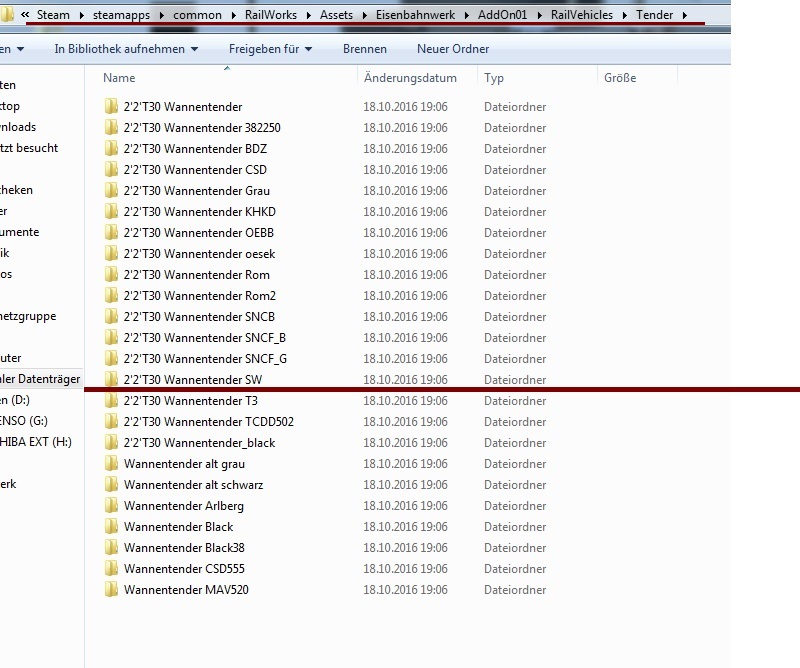Select 'zt besucht' in navigation pane
This screenshot has height=668, width=800.
tap(29, 148)
